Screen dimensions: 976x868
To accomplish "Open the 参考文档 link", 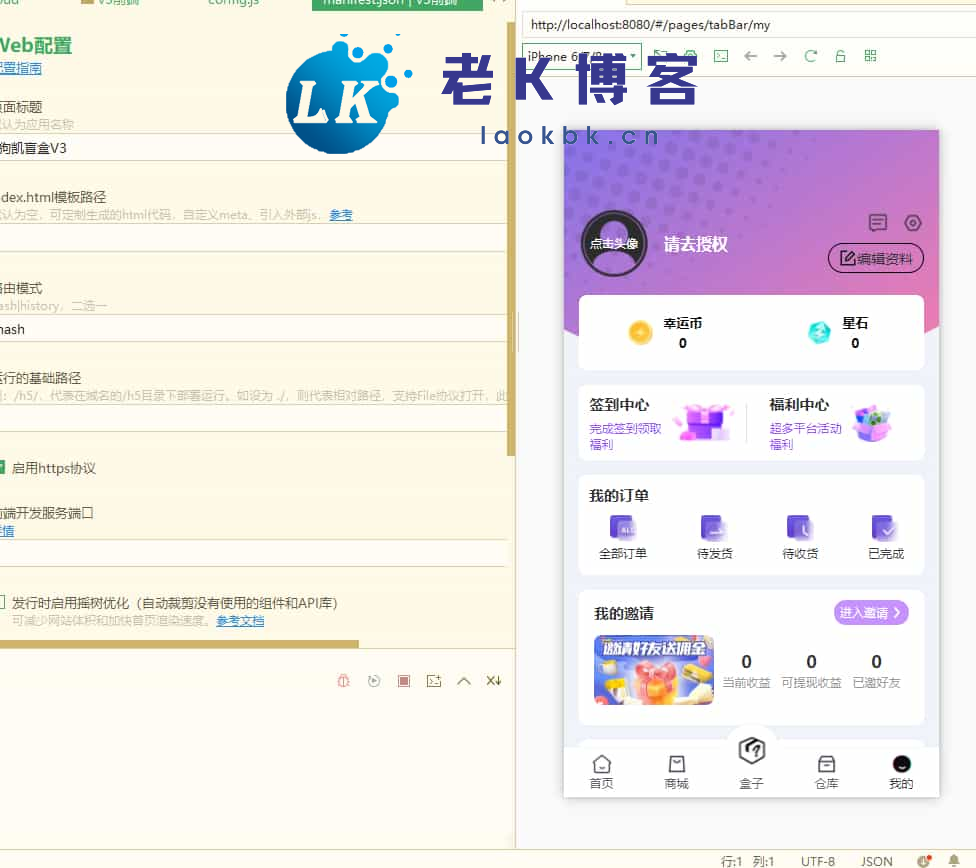I will tap(240, 621).
